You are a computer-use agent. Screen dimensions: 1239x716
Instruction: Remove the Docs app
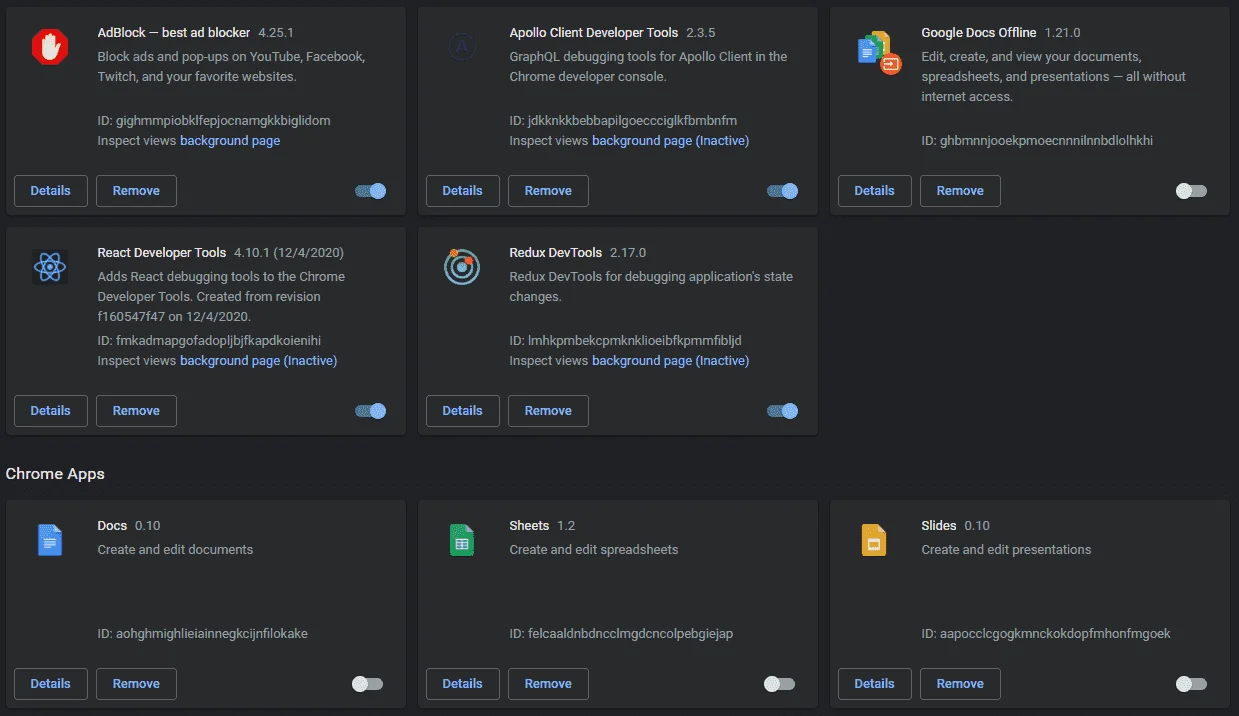tap(136, 684)
